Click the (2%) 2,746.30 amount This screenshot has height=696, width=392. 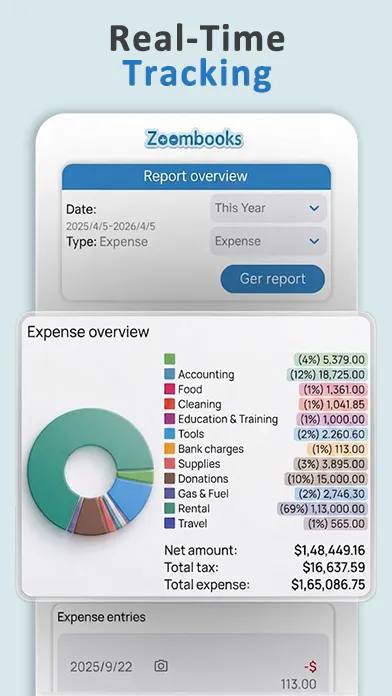tap(331, 494)
